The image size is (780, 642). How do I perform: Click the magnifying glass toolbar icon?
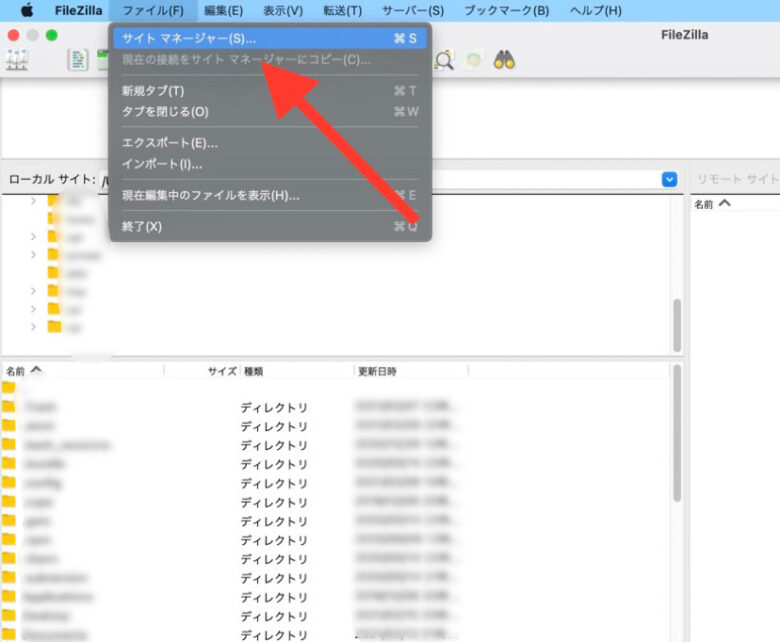pyautogui.click(x=444, y=60)
